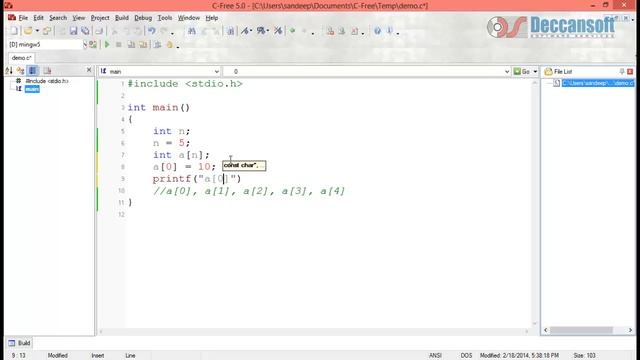
Task: Open the compiler [D] mingw5 dropdown
Action: pyautogui.click(x=85, y=44)
